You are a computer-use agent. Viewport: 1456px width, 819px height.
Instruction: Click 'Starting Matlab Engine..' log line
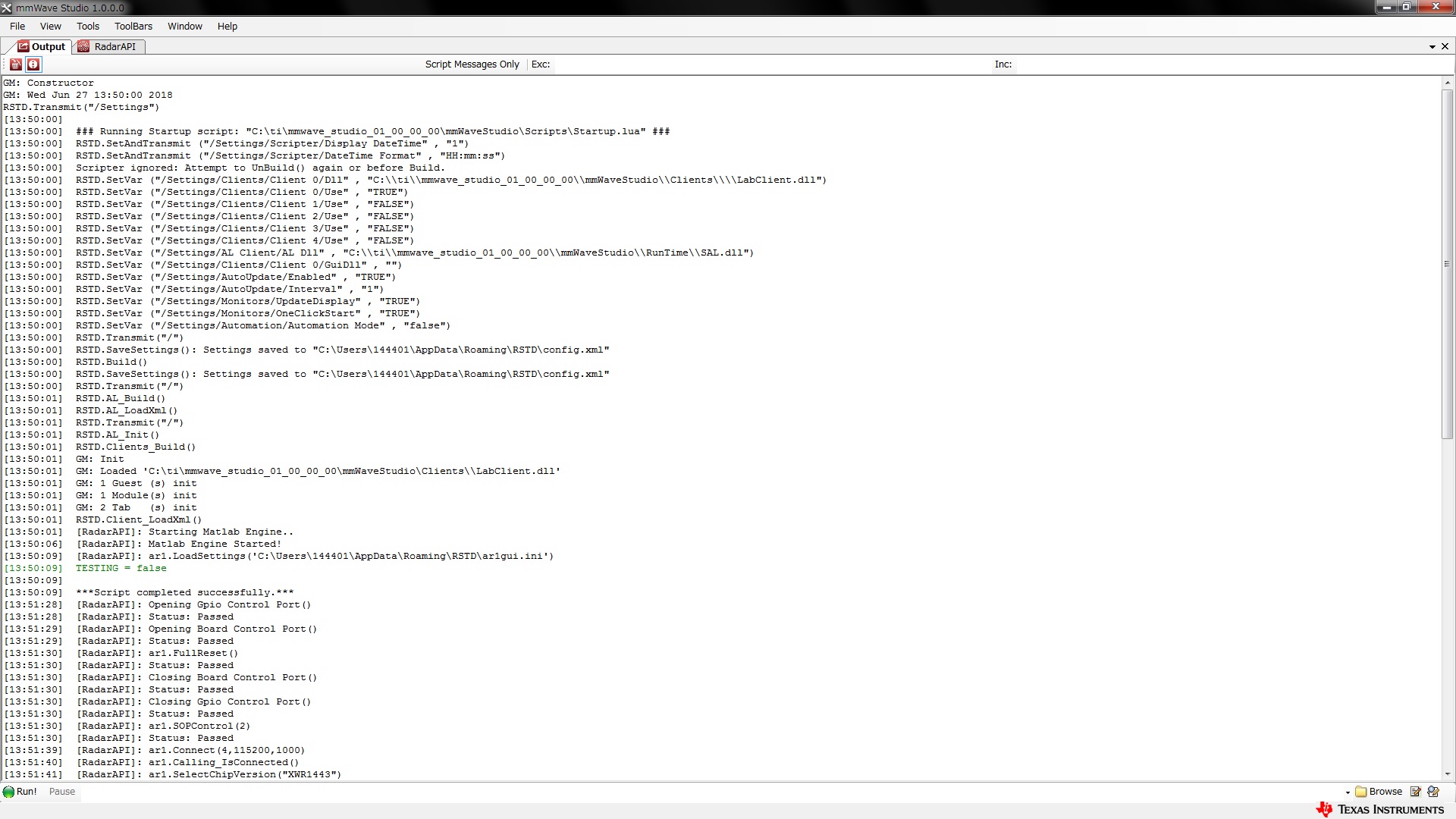[x=184, y=532]
